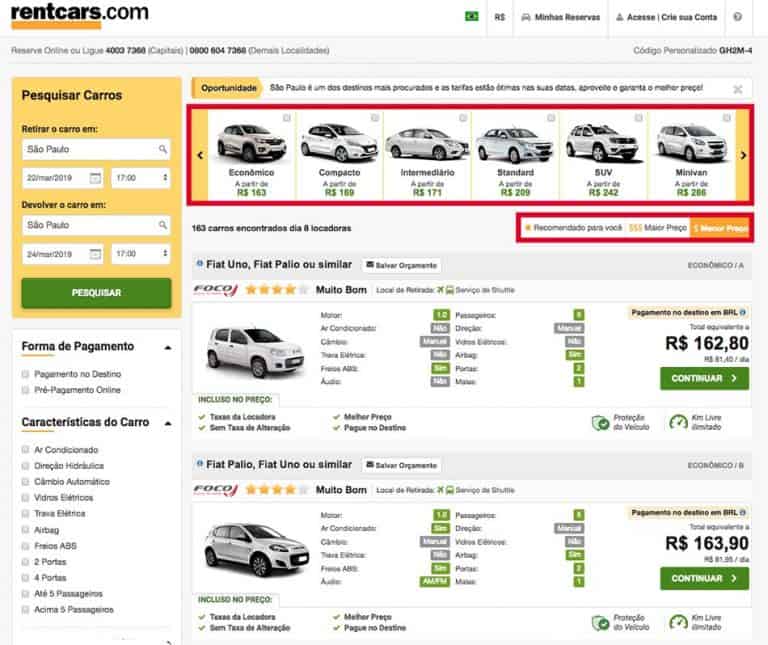The height and width of the screenshot is (645, 768).
Task: Check the 4 Portas filter
Action: pos(25,578)
